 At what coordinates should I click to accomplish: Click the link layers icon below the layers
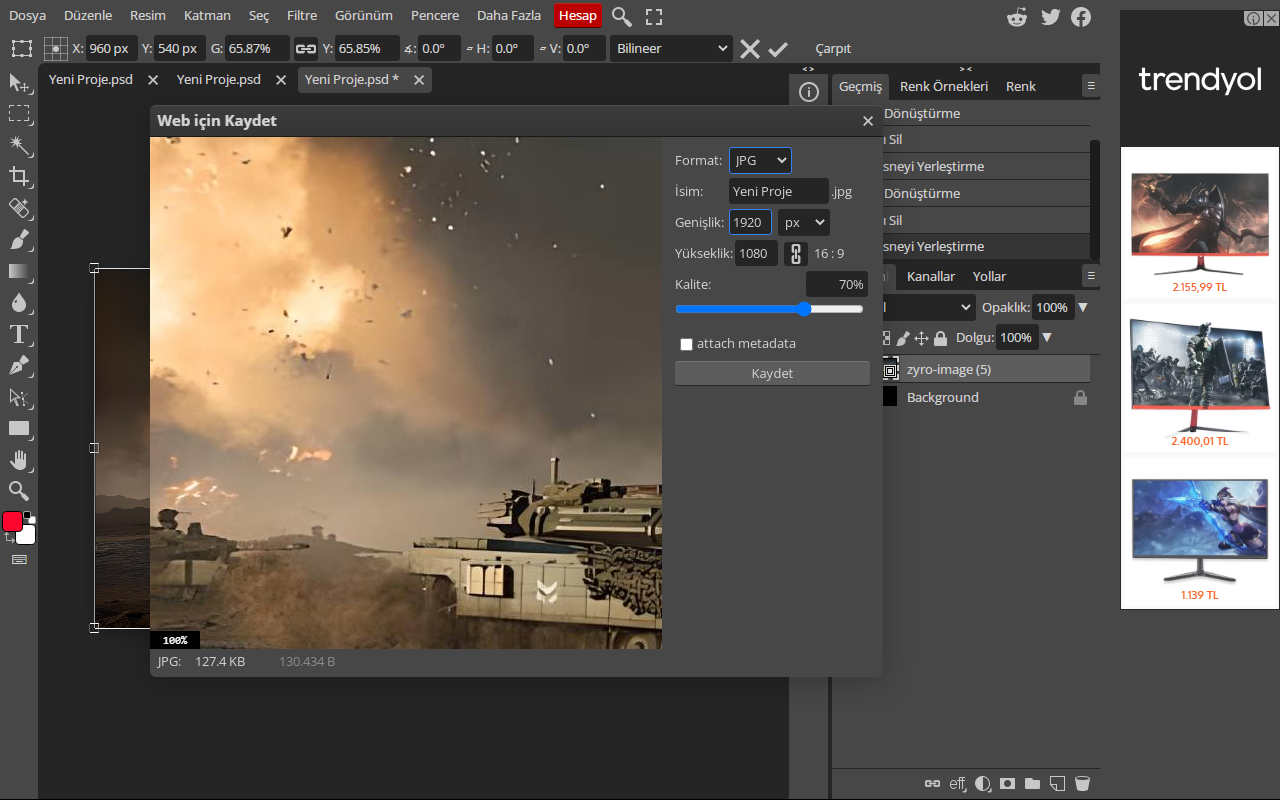[x=932, y=784]
